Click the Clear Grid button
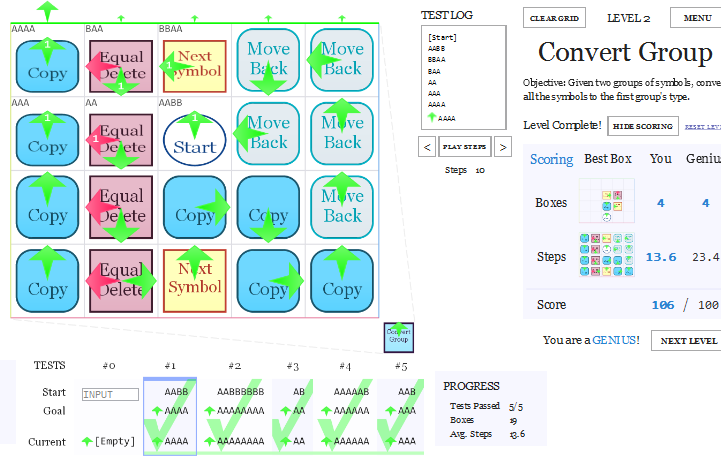The image size is (721, 466). pyautogui.click(x=554, y=18)
